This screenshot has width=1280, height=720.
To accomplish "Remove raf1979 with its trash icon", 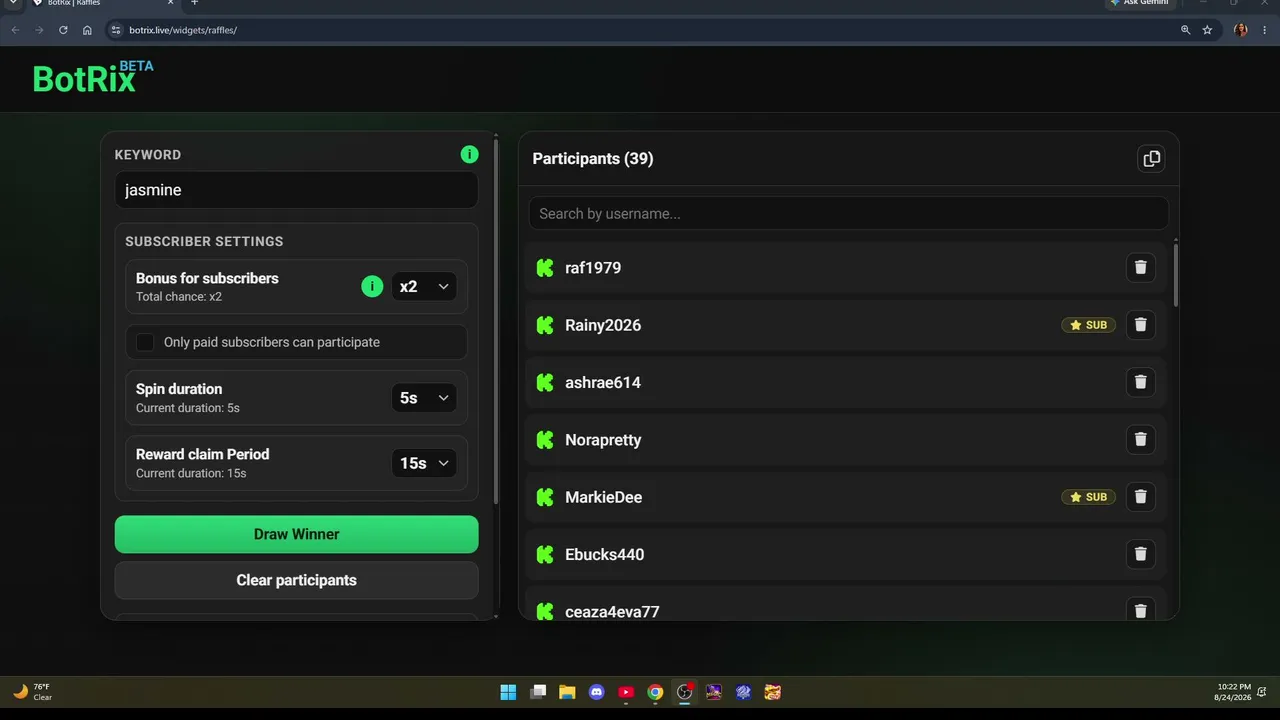I will (x=1140, y=267).
